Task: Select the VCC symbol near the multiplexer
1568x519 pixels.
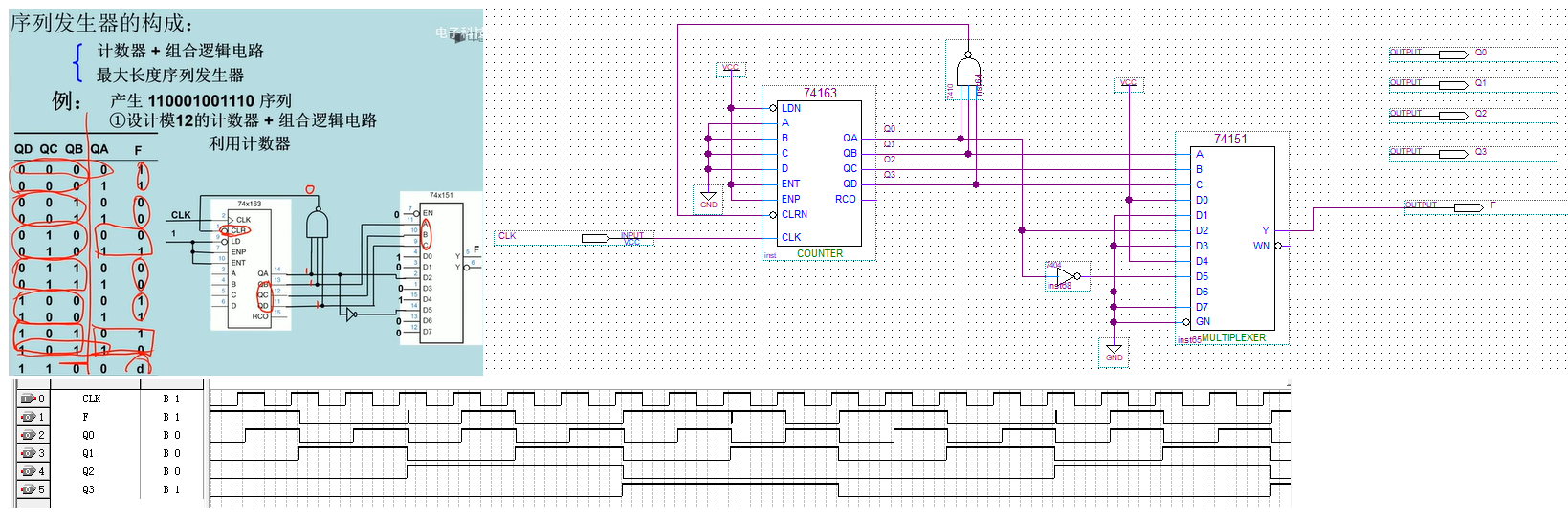Action: (x=1129, y=84)
